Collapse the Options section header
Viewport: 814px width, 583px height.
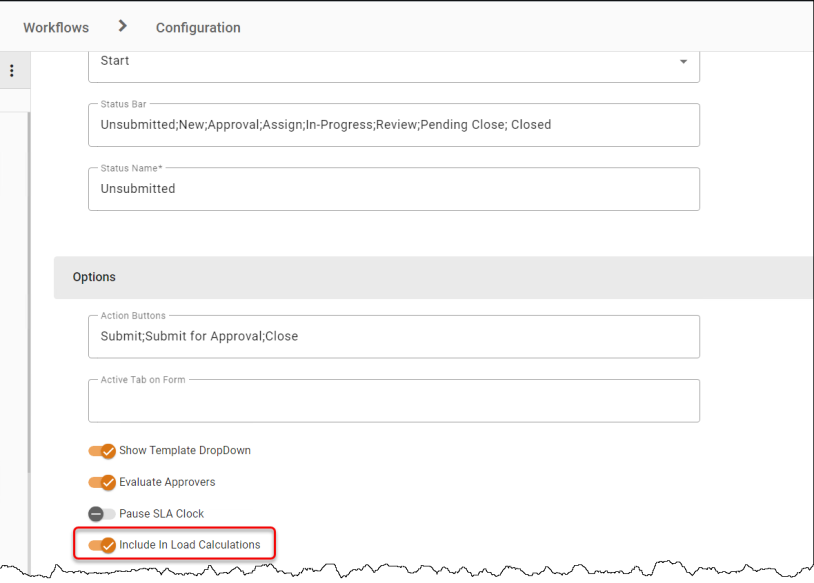[x=433, y=277]
